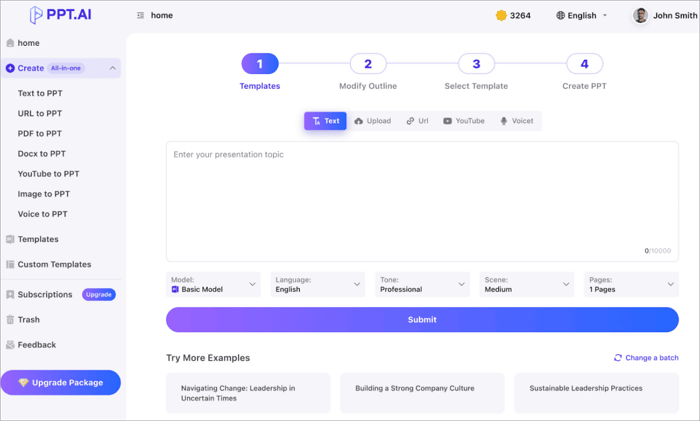The width and height of the screenshot is (700, 421).
Task: Click the presentation topic text area
Action: (x=422, y=201)
